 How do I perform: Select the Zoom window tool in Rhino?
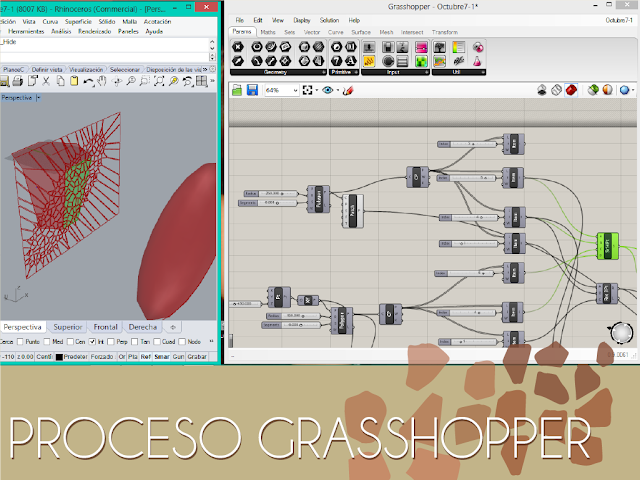point(144,81)
